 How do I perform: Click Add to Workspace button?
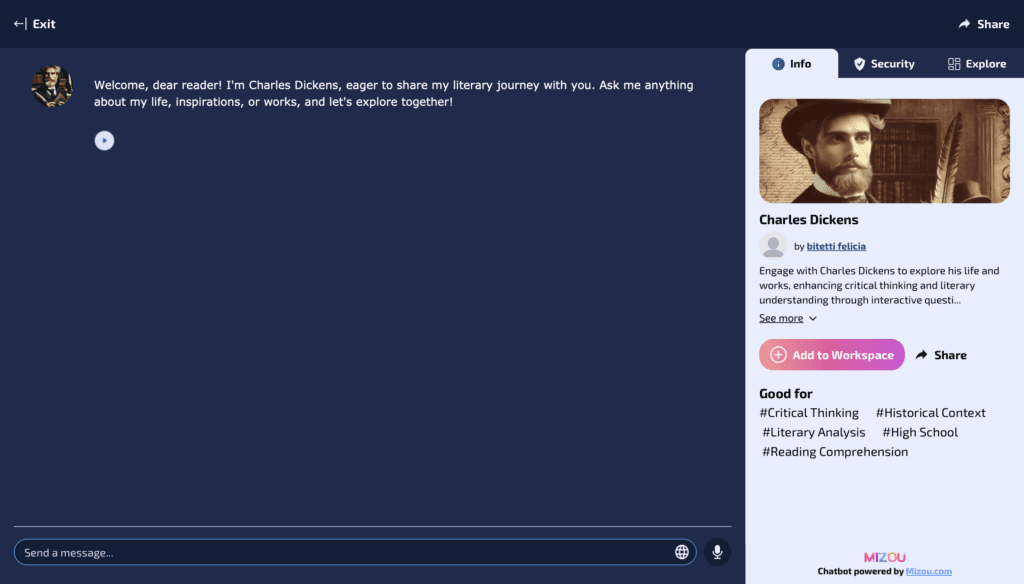click(x=832, y=355)
